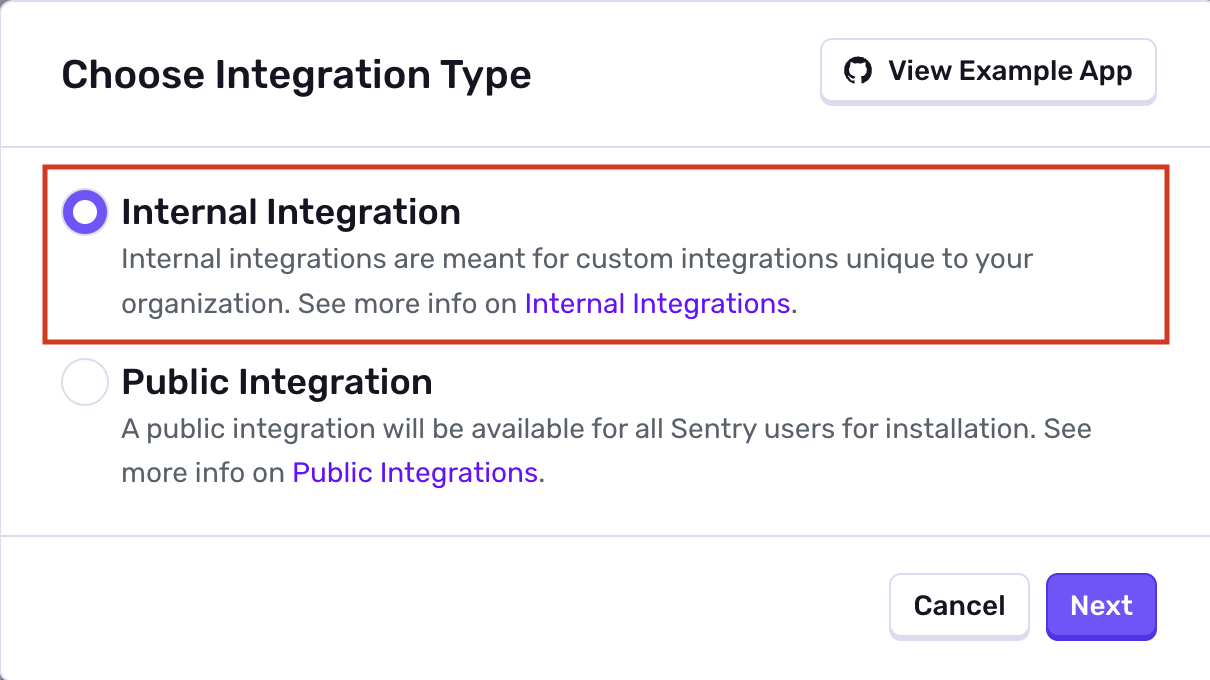The image size is (1210, 680).
Task: Click the octocat logo inside View Example App
Action: 858,70
